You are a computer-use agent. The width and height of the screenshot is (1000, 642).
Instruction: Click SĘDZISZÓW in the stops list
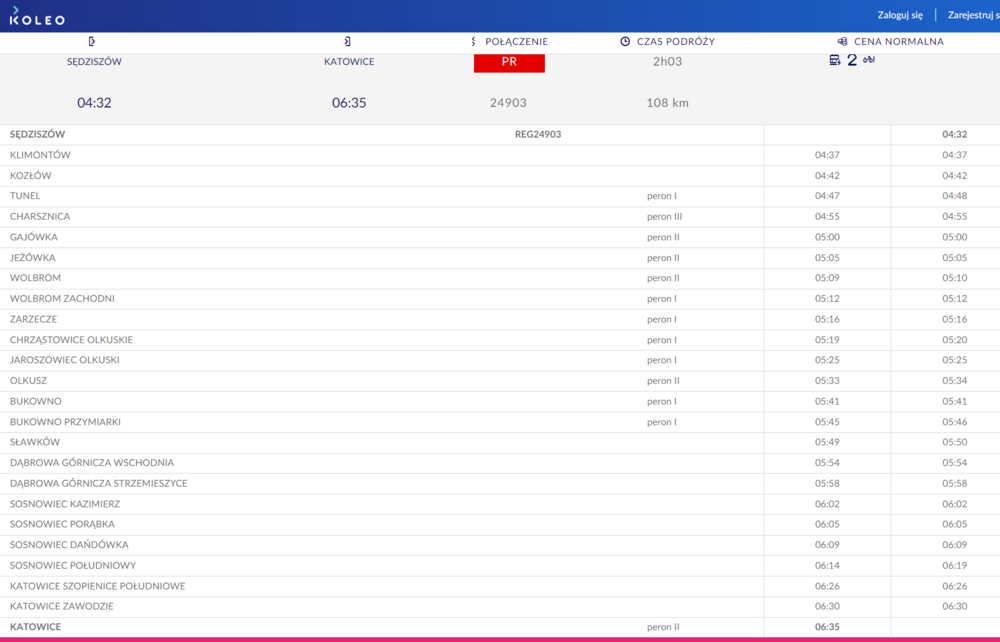coord(37,135)
